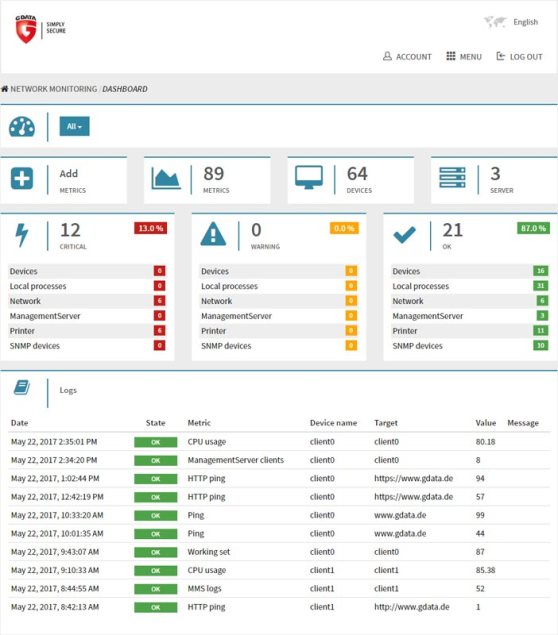Screen dimensions: 558x635
Task: Sort logs by Value column
Action: [x=486, y=423]
